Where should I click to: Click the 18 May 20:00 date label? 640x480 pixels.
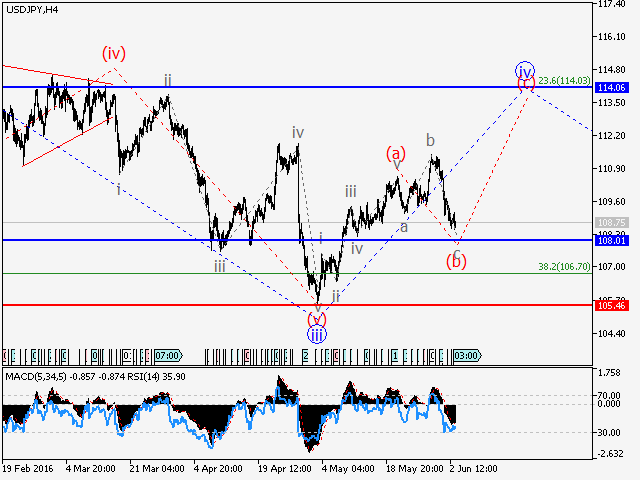coord(414,469)
